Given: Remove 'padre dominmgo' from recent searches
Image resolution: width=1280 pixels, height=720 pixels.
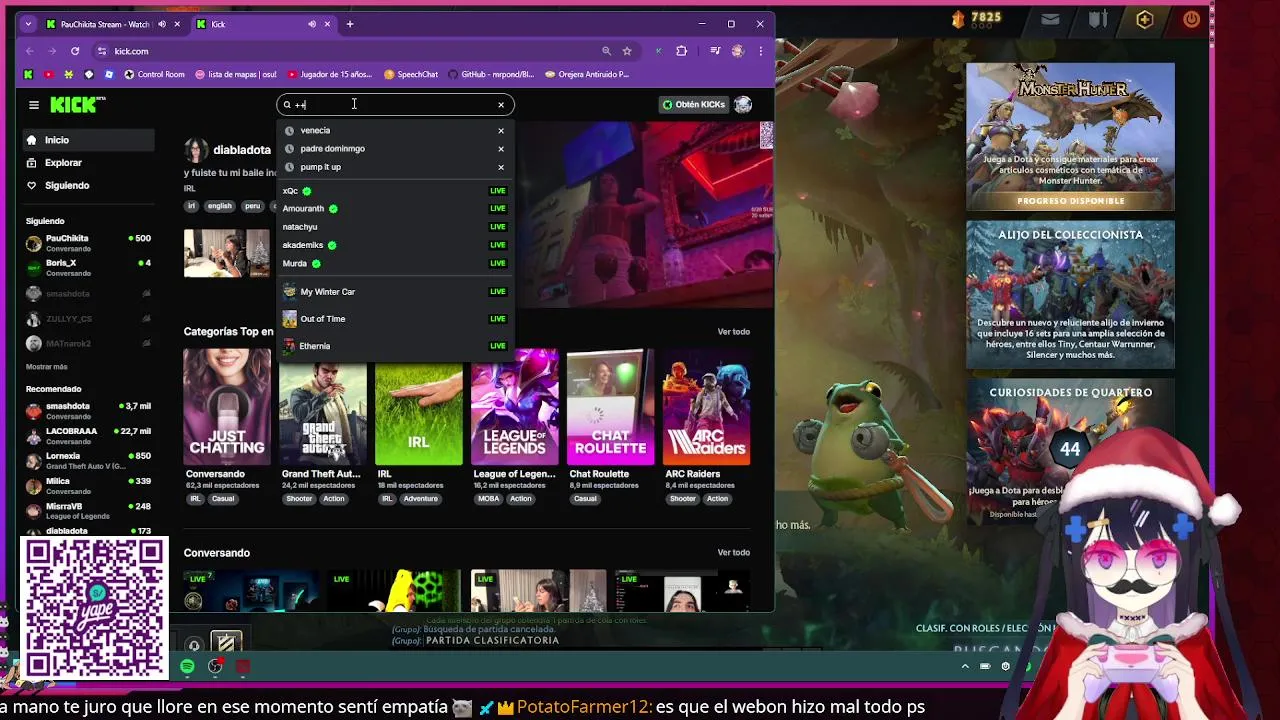Looking at the screenshot, I should [501, 149].
